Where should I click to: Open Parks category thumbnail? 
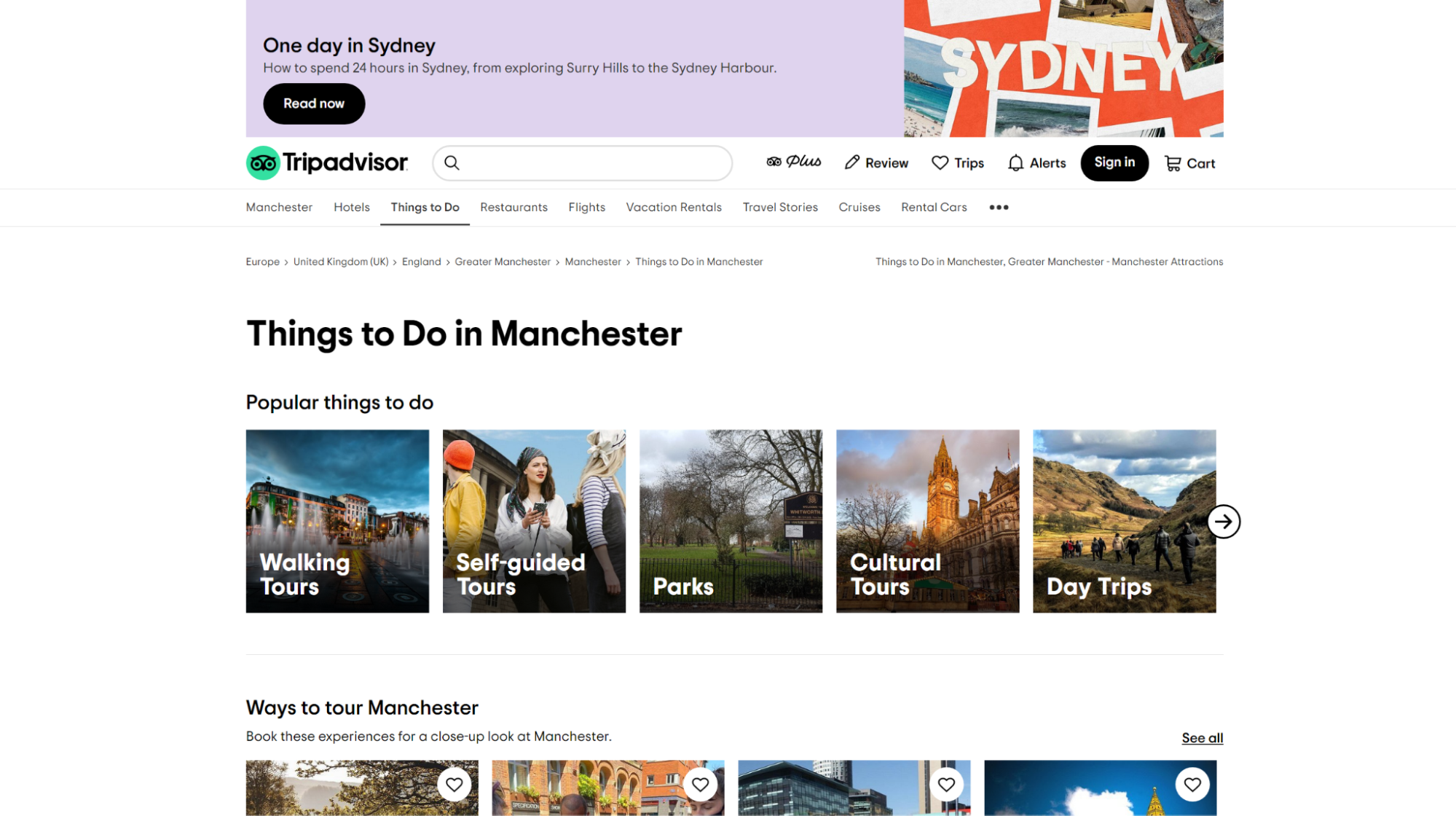pos(731,521)
